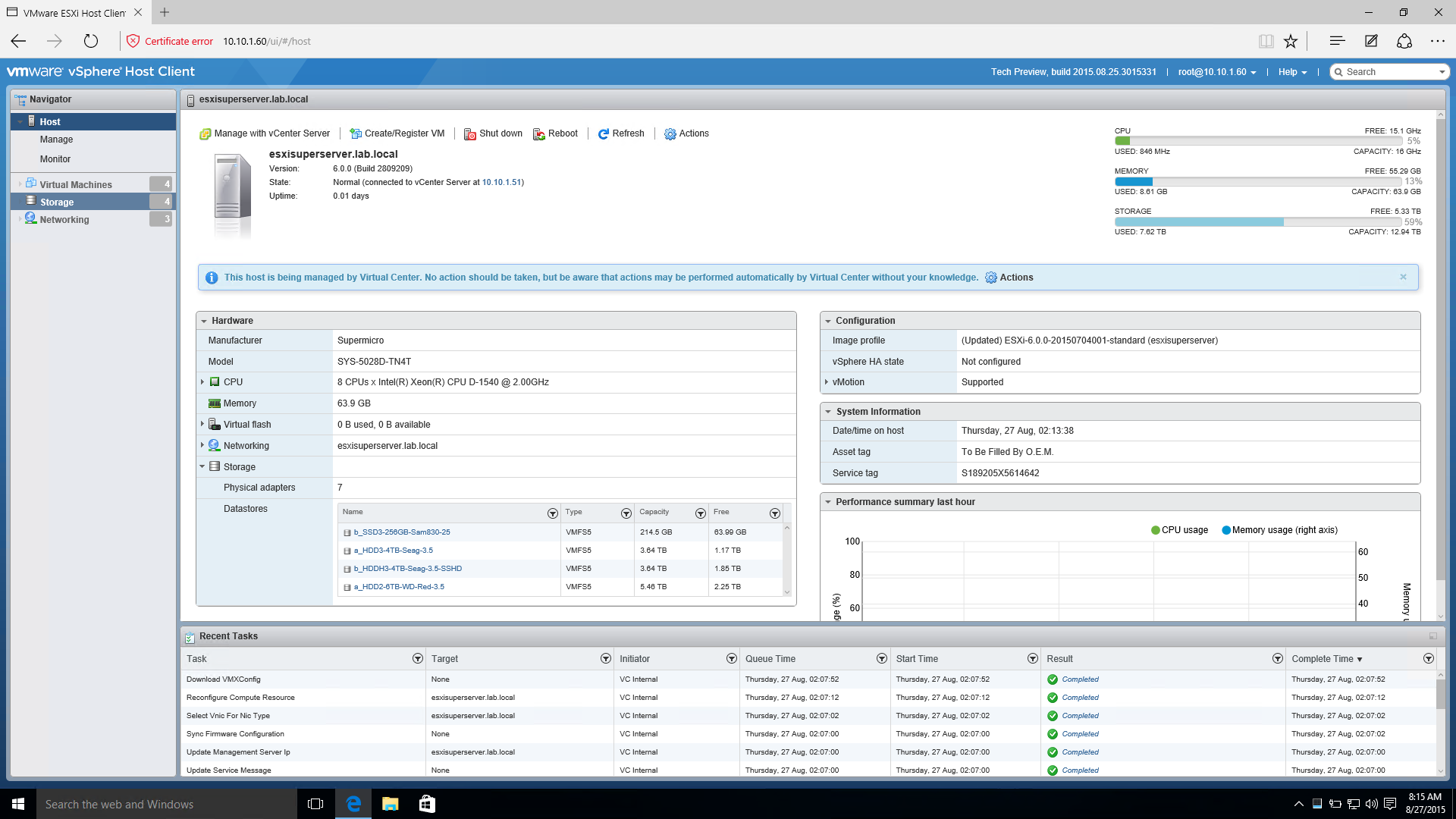This screenshot has height=819, width=1456.
Task: Open datastore Name column filter dropdown
Action: click(552, 513)
